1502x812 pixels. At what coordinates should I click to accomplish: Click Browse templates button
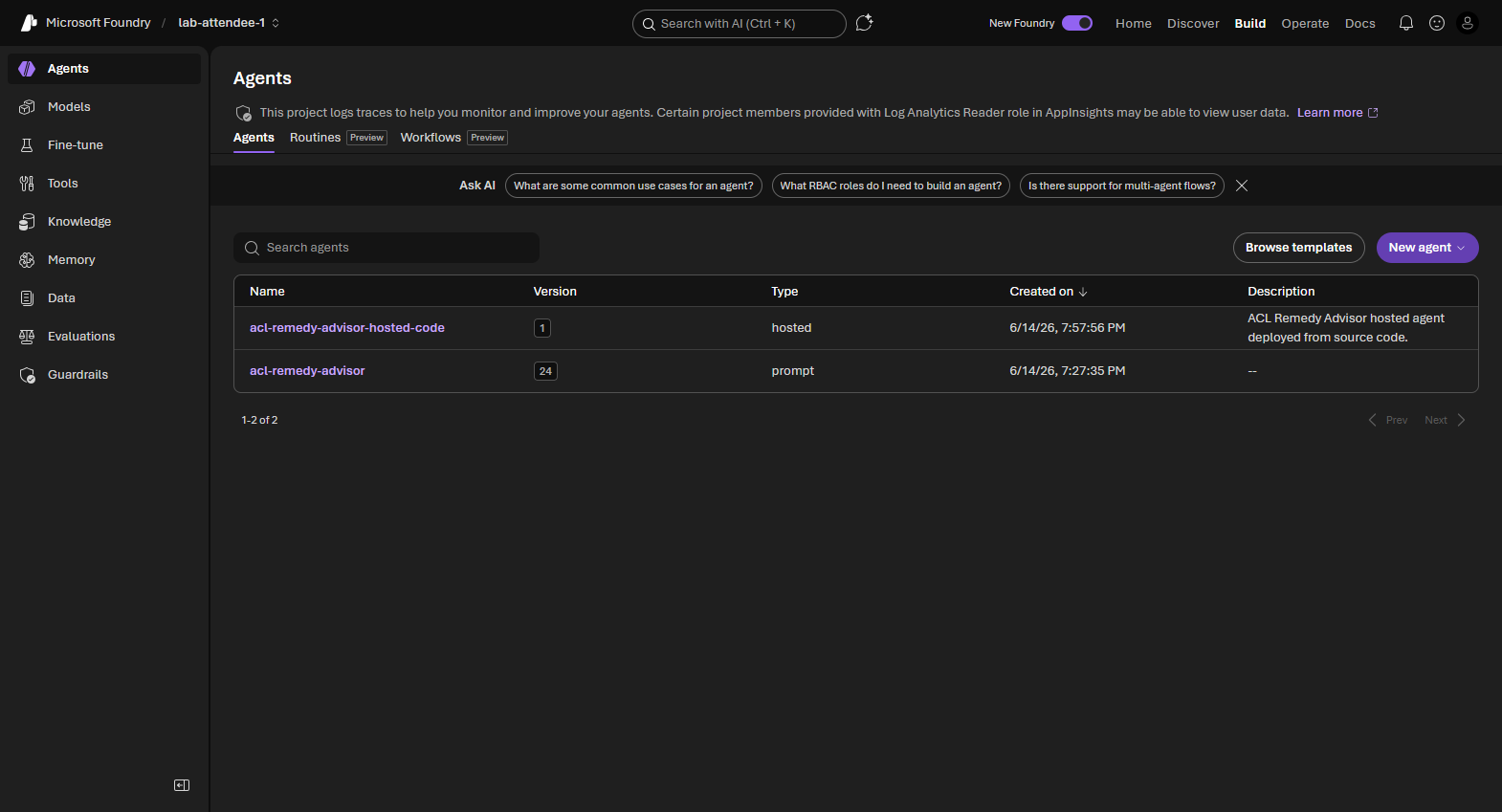pos(1299,248)
